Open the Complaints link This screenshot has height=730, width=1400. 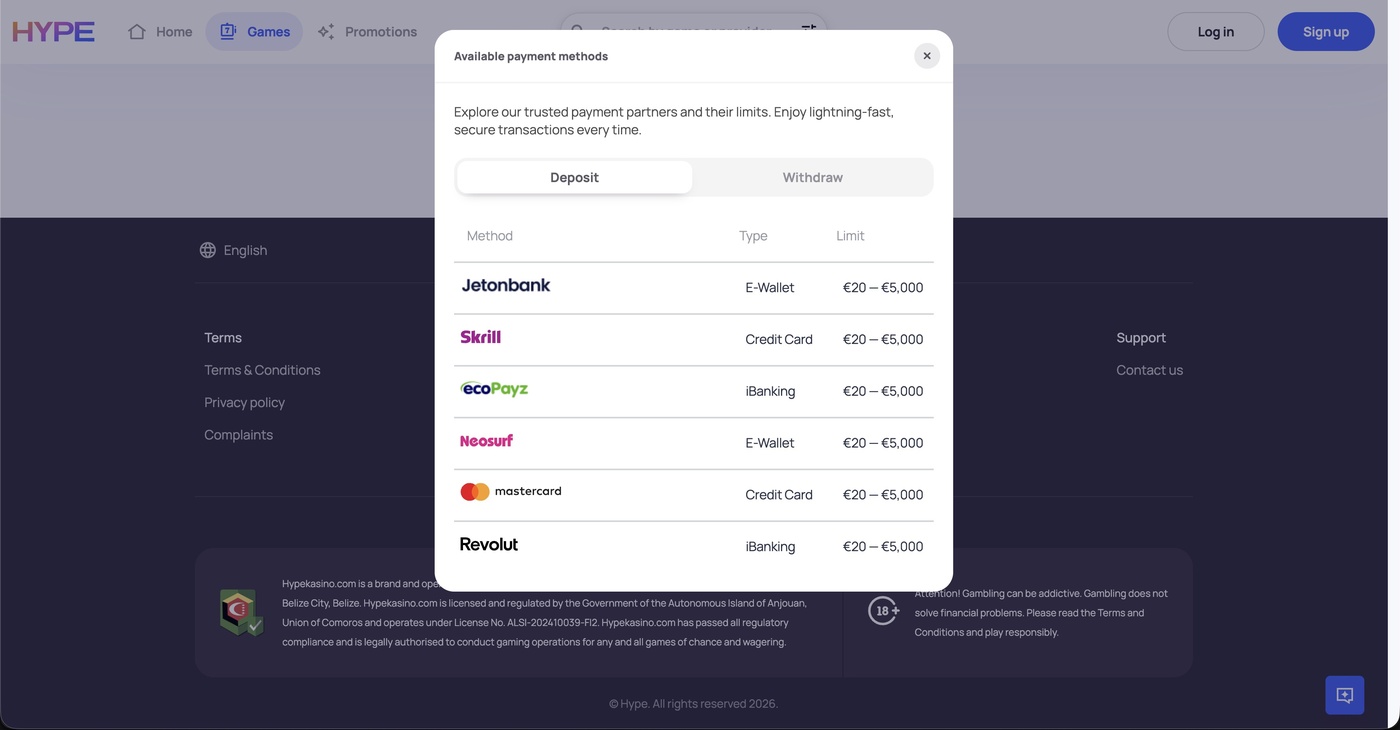238,435
